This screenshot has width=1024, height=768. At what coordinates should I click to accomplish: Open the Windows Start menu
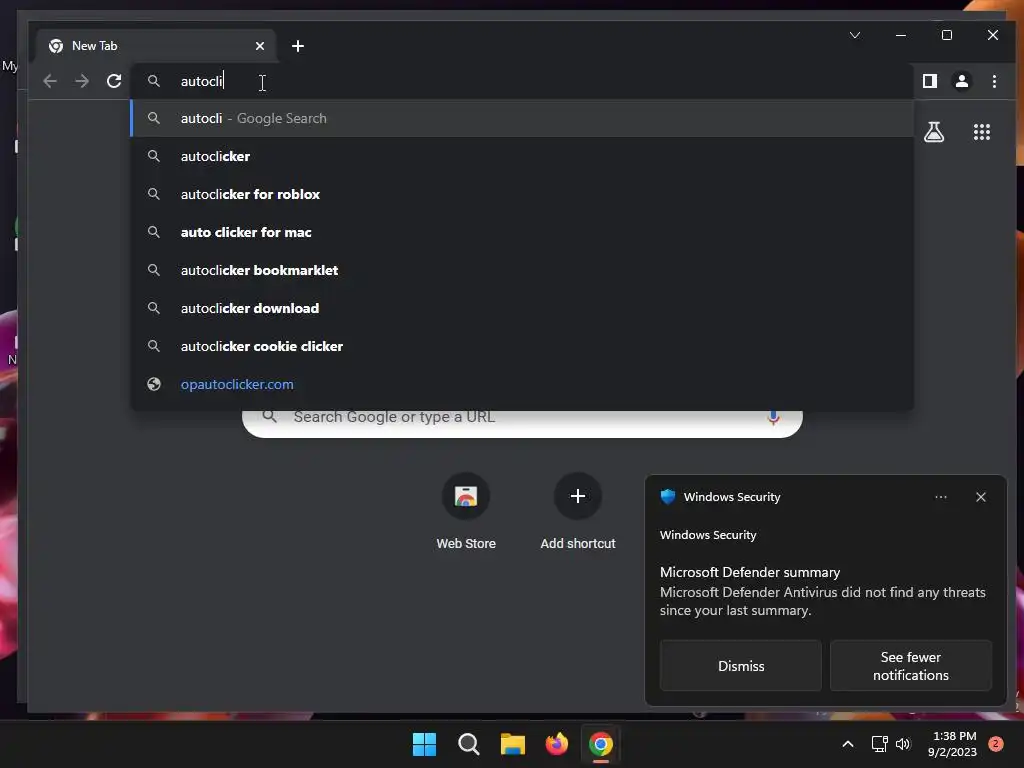424,744
